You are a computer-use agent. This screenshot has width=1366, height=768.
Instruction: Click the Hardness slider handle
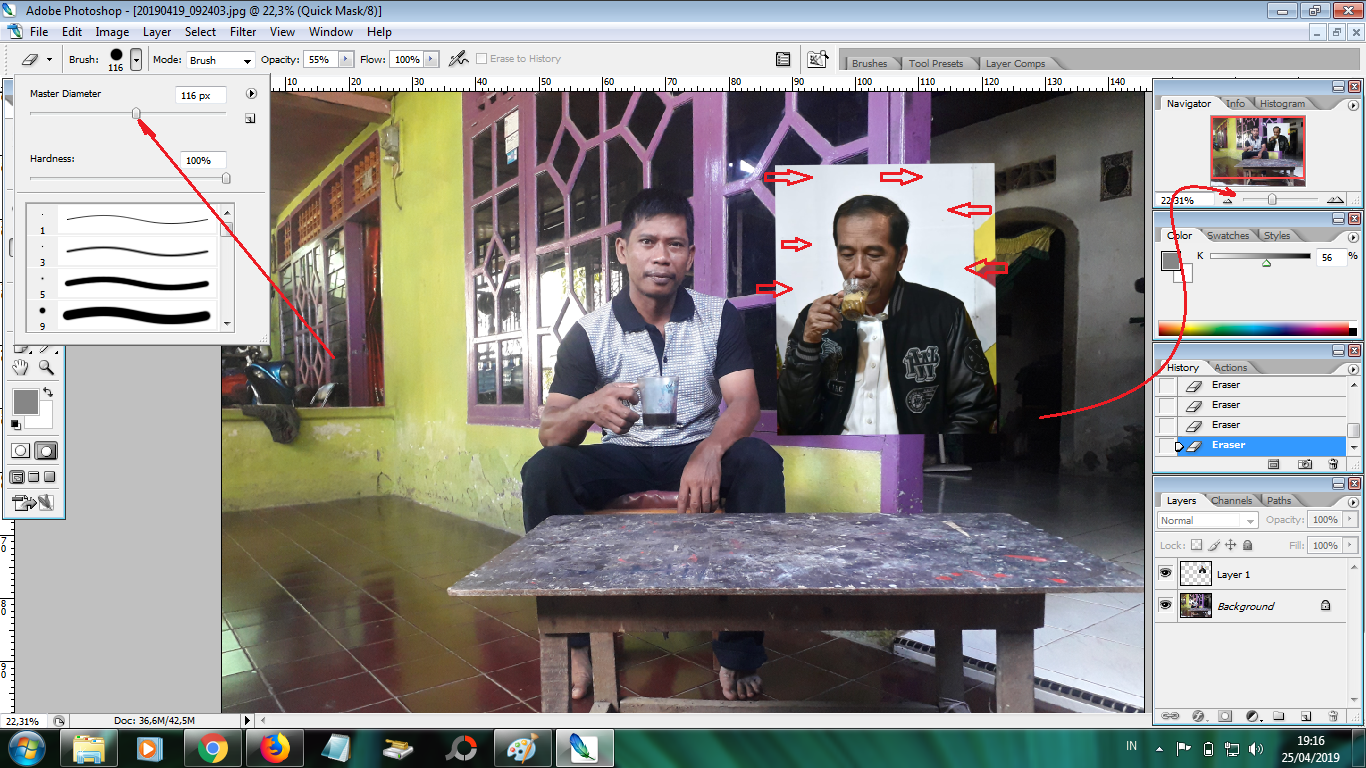[x=226, y=178]
